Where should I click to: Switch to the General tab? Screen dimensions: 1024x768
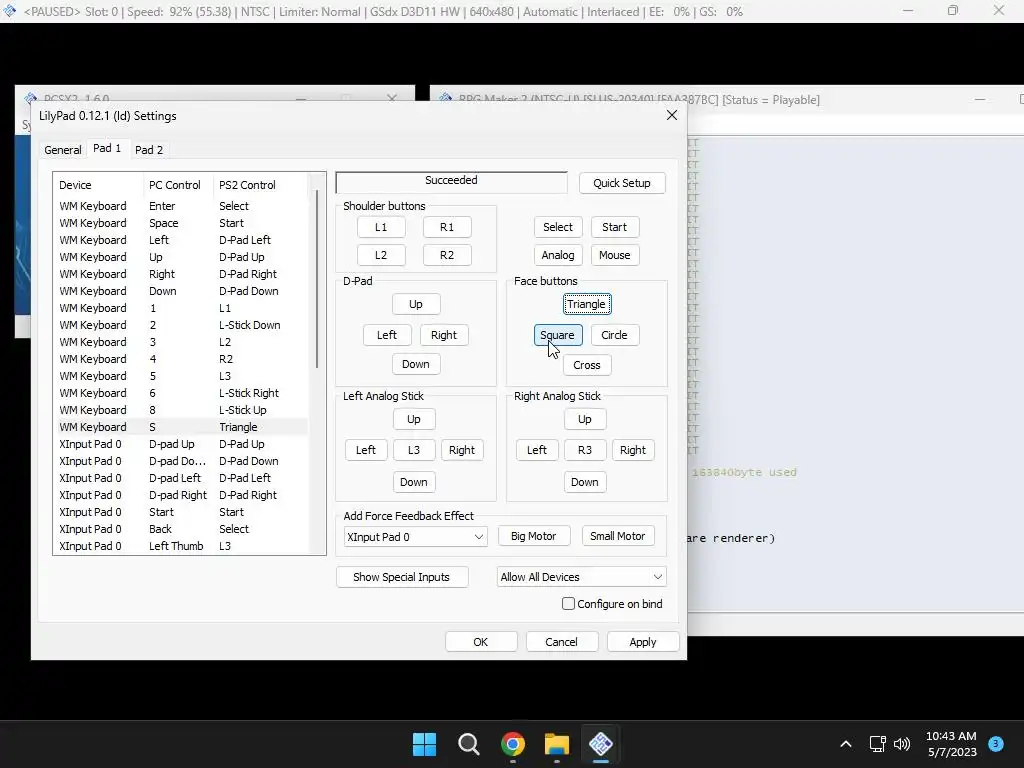point(63,150)
